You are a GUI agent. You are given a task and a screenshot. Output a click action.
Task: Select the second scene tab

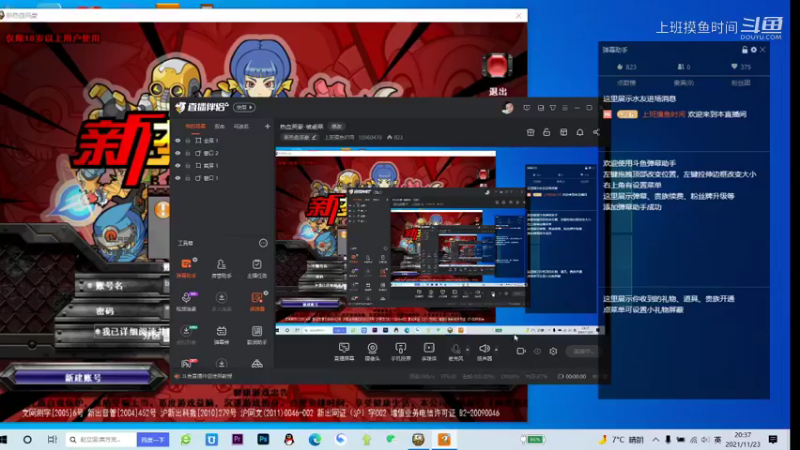(219, 126)
